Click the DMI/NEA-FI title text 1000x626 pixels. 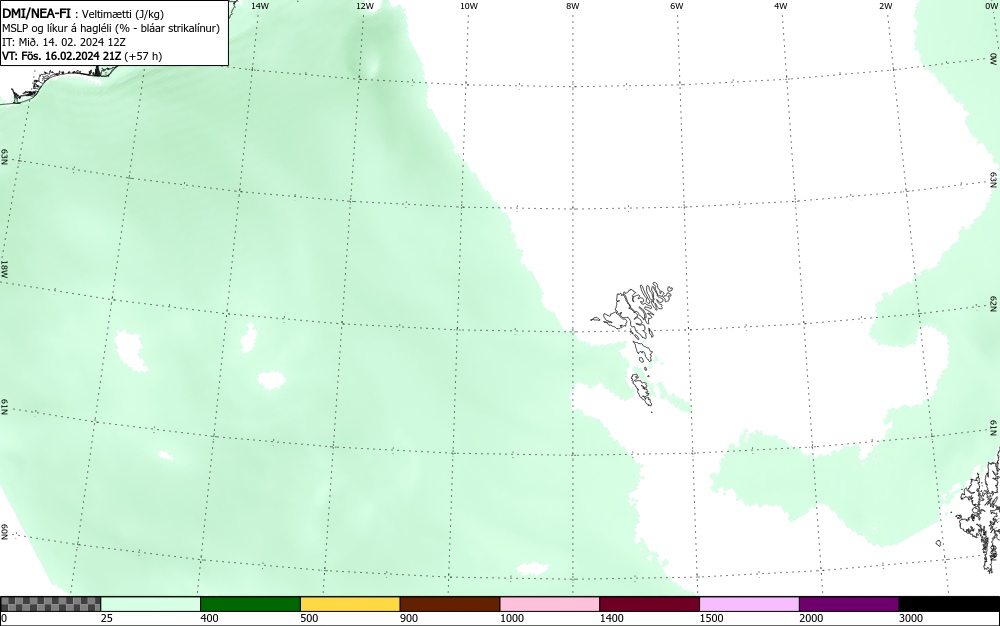tap(36, 13)
